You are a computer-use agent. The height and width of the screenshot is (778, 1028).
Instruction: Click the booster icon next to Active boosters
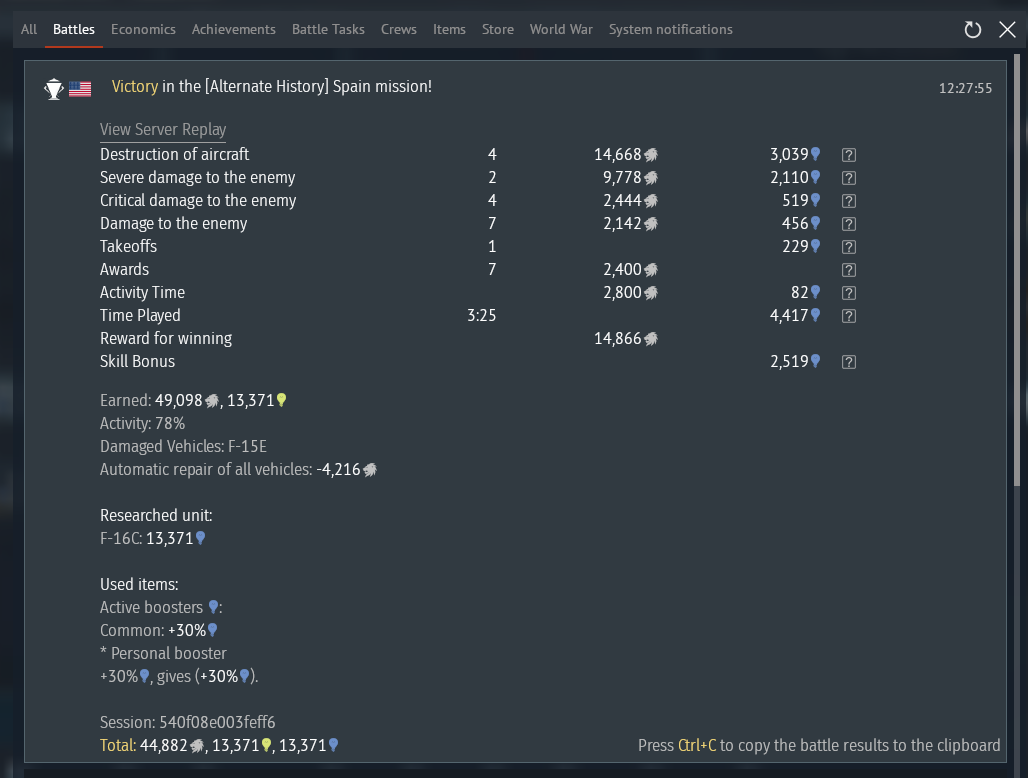coord(213,607)
